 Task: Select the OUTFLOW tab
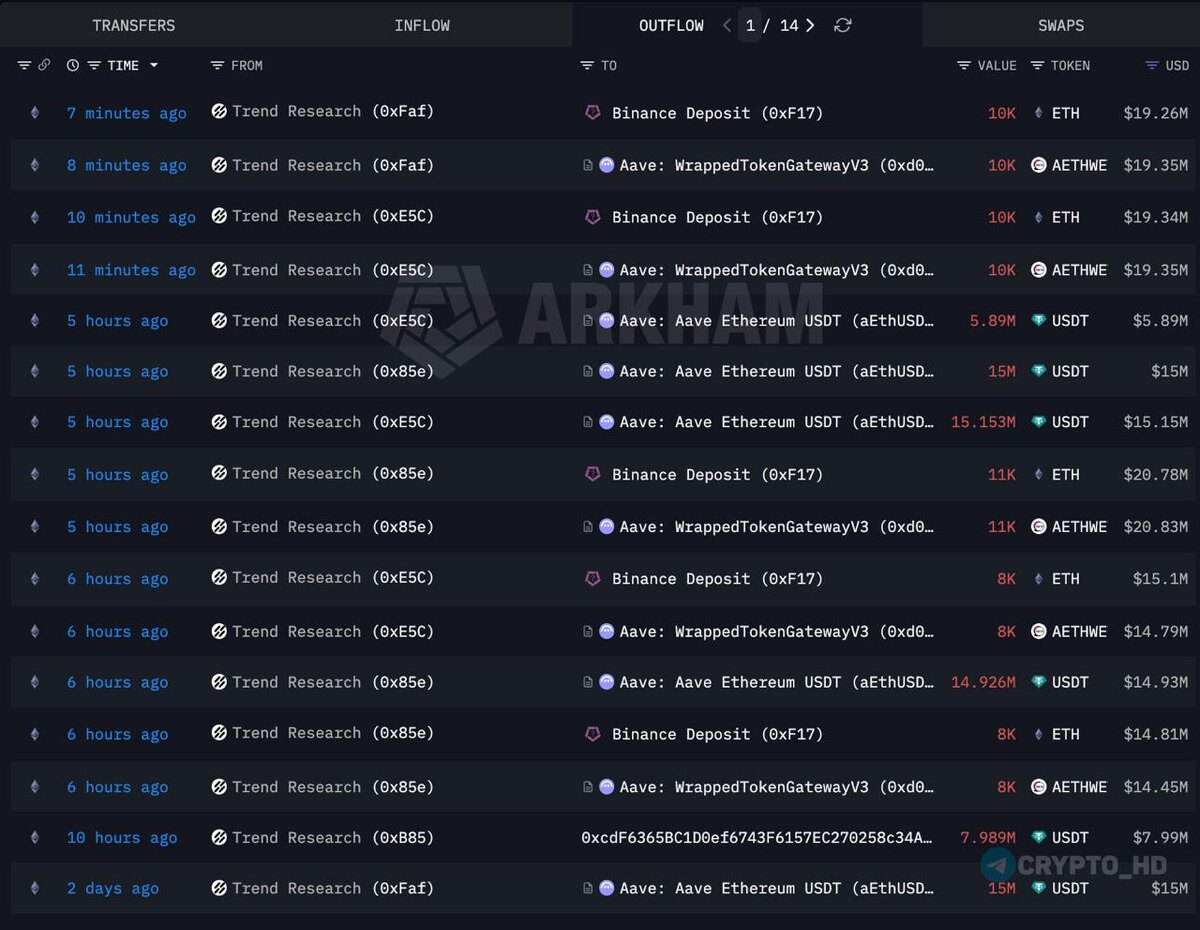click(671, 25)
